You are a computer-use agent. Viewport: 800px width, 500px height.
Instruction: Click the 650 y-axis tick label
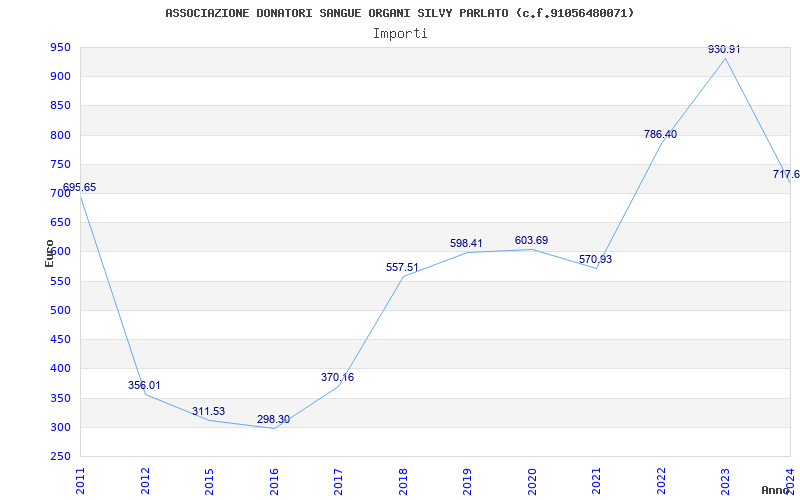60,222
